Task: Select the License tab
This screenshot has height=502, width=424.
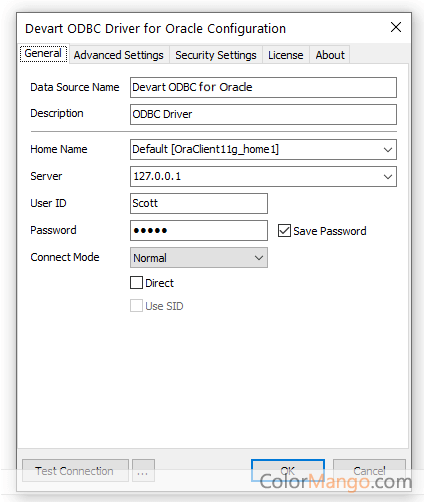Action: click(x=286, y=55)
